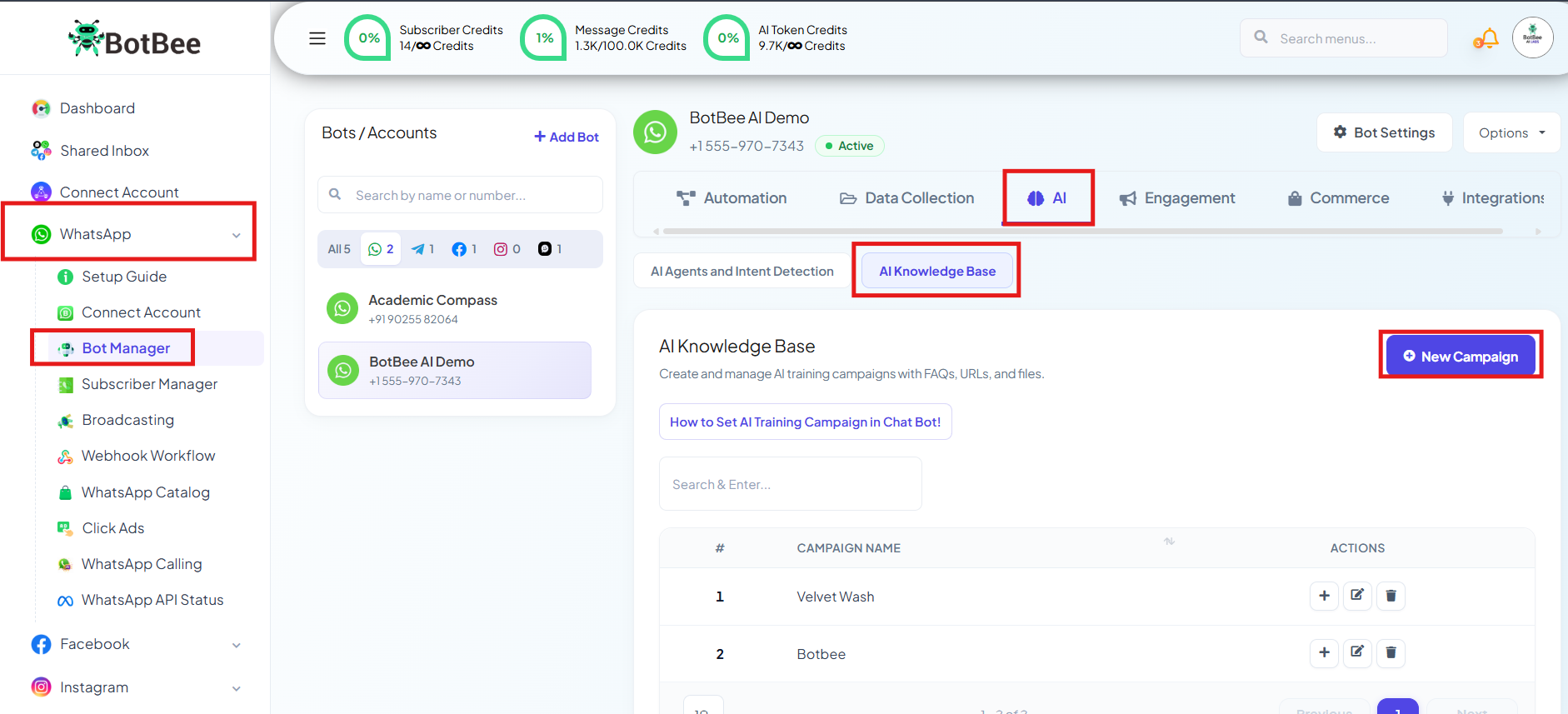This screenshot has width=1568, height=714.
Task: Open the hamburger menu icon
Action: [317, 38]
